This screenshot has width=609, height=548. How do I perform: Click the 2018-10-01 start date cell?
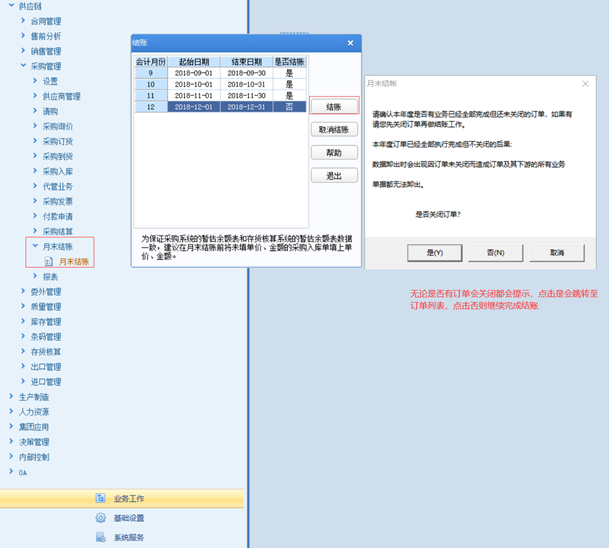coord(194,84)
